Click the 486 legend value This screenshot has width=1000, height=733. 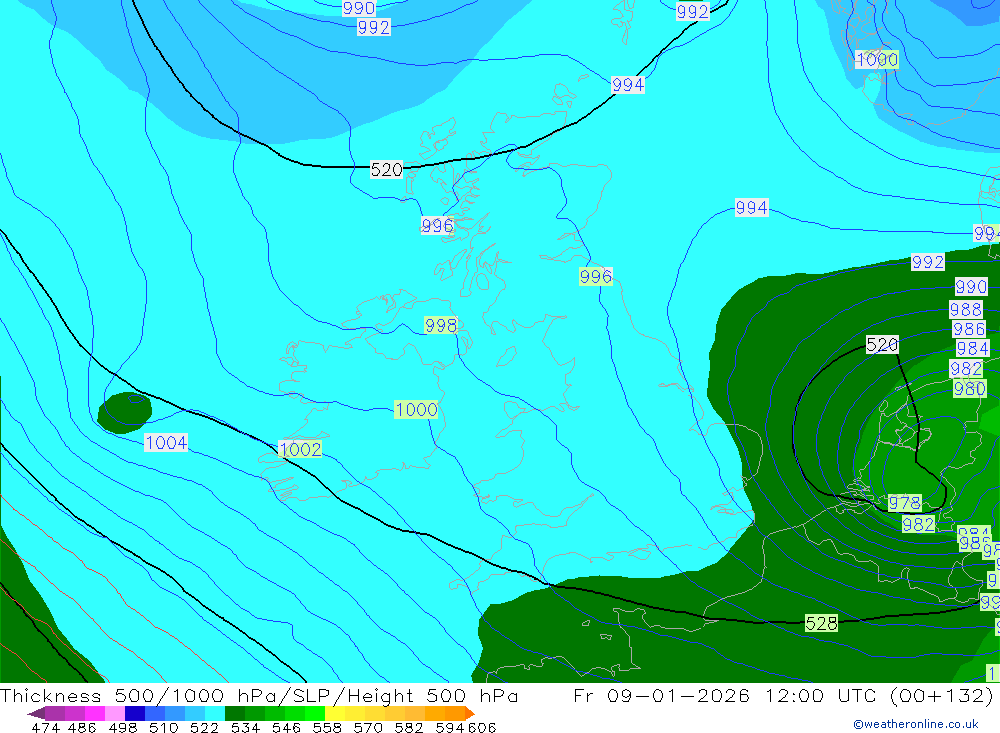82,727
